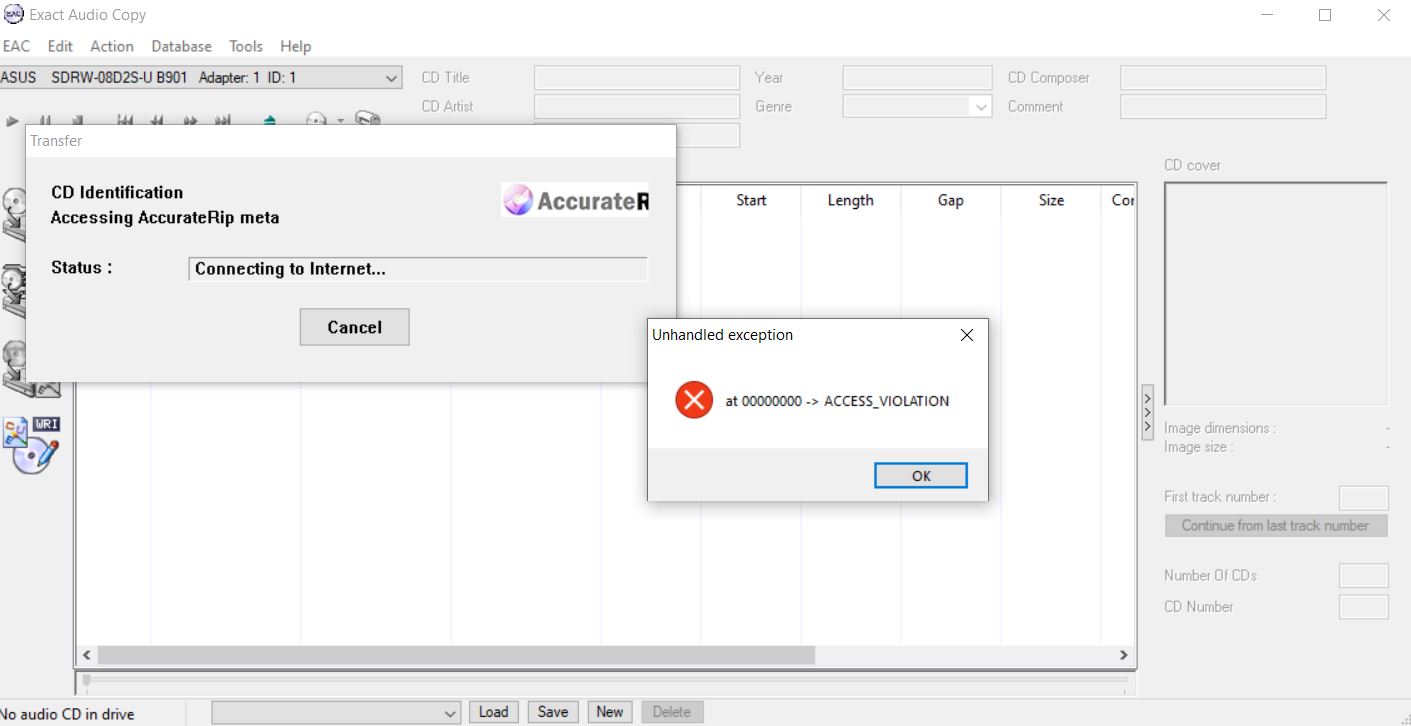The width and height of the screenshot is (1411, 726).
Task: Open the Tools menu
Action: tap(246, 46)
